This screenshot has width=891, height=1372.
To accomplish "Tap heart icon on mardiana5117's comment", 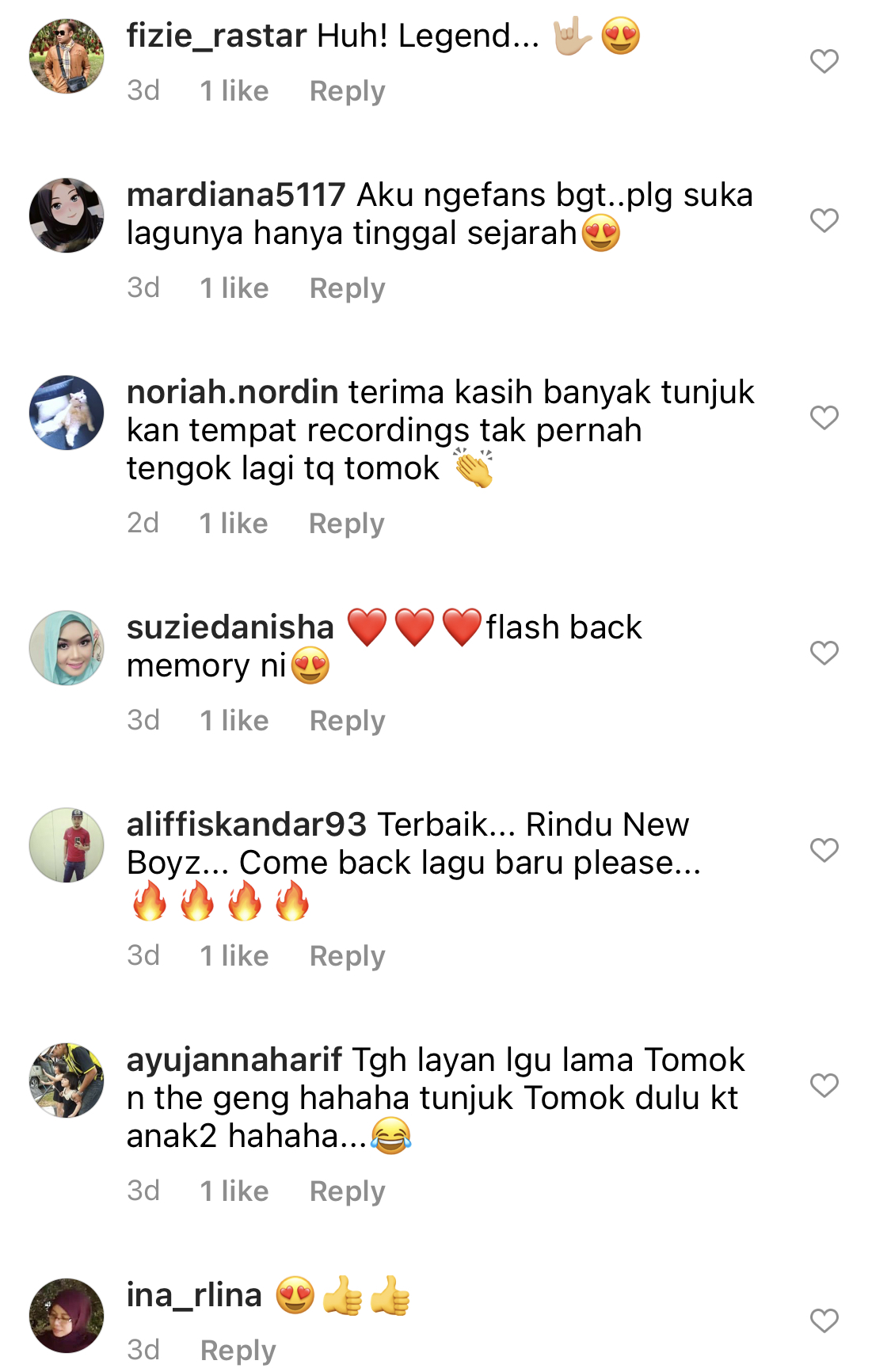I will [824, 220].
